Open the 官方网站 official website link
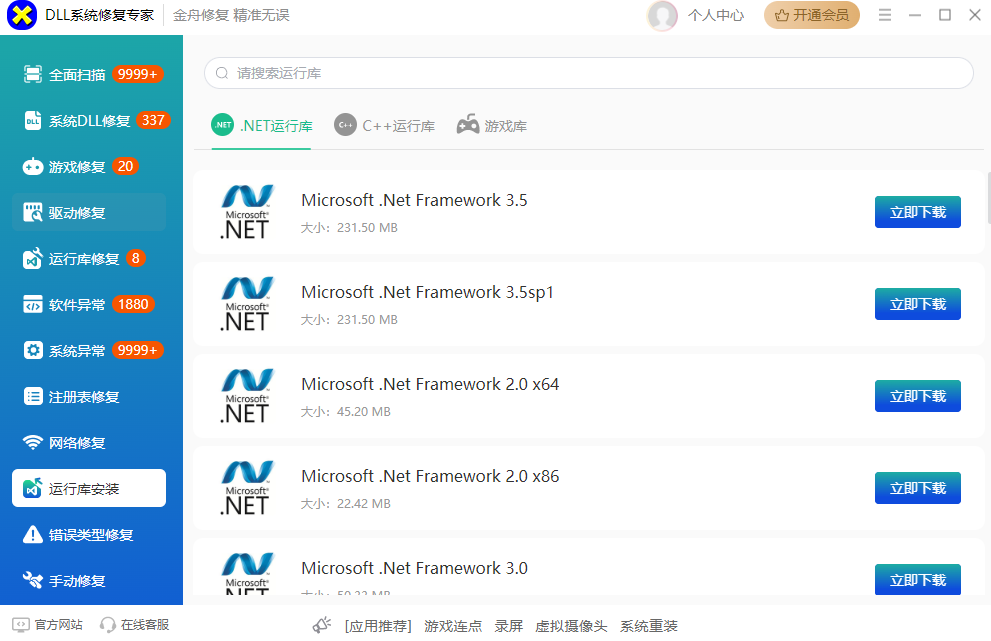The width and height of the screenshot is (991, 641). [x=48, y=625]
